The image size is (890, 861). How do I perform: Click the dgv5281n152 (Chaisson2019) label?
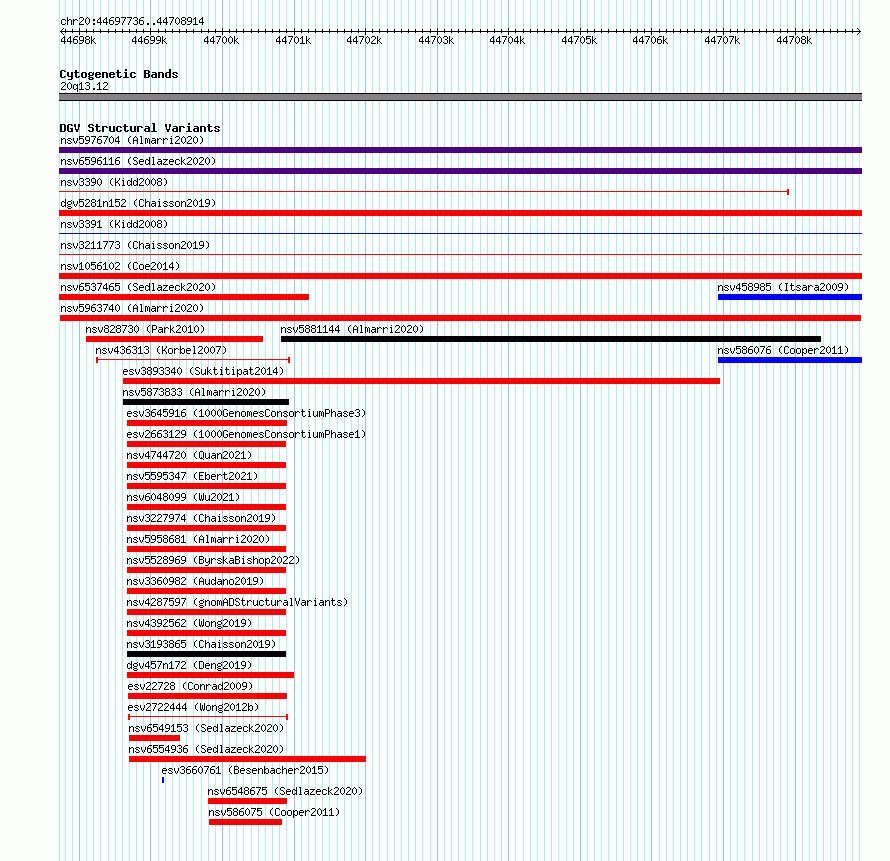(138, 203)
